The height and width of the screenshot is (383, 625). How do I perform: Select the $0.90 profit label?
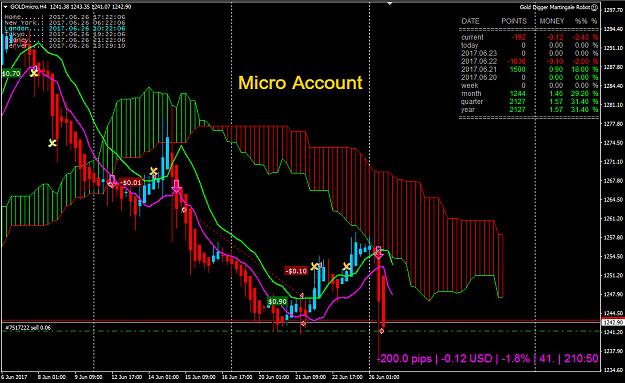pos(277,302)
